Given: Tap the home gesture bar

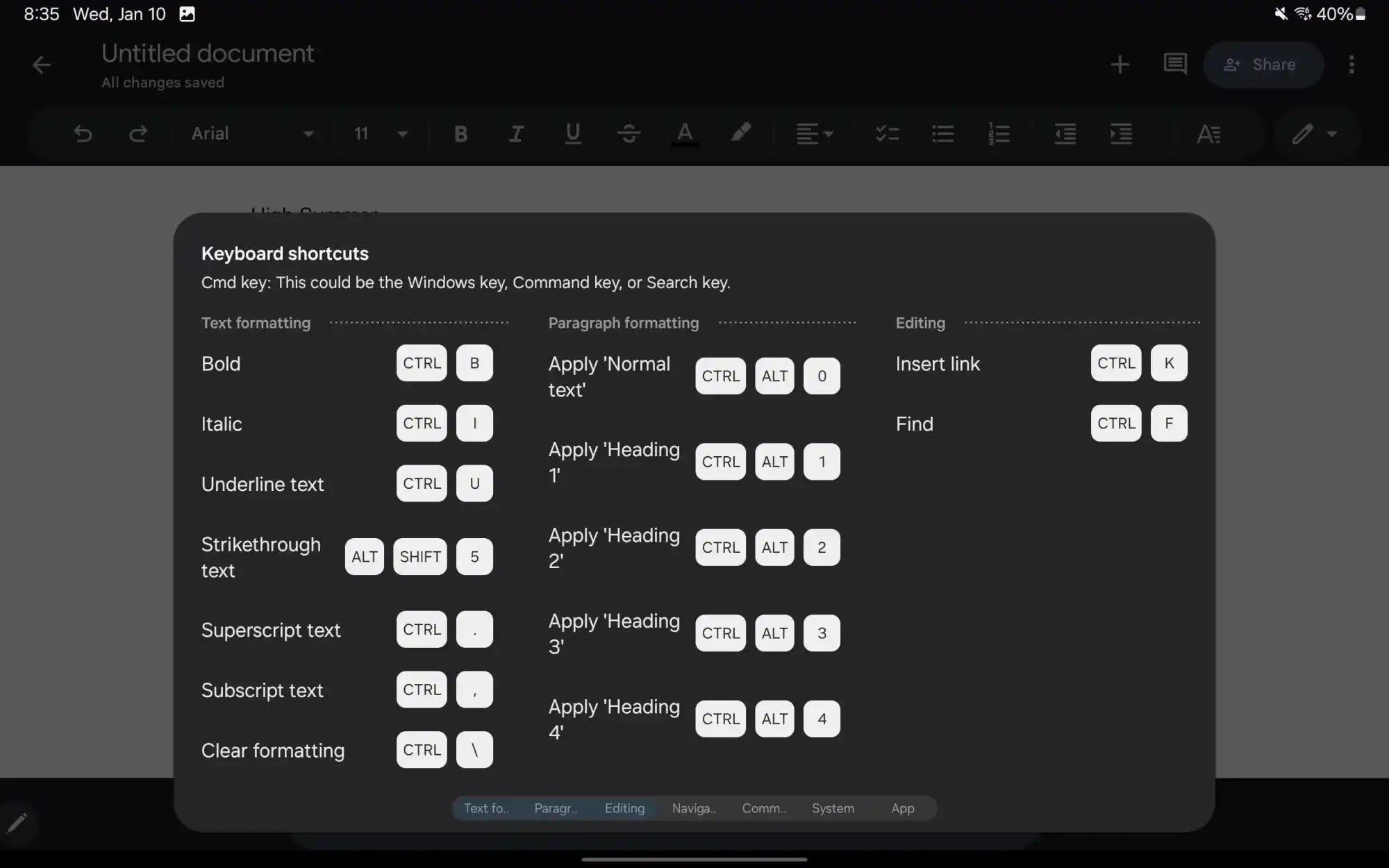Looking at the screenshot, I should 694,860.
